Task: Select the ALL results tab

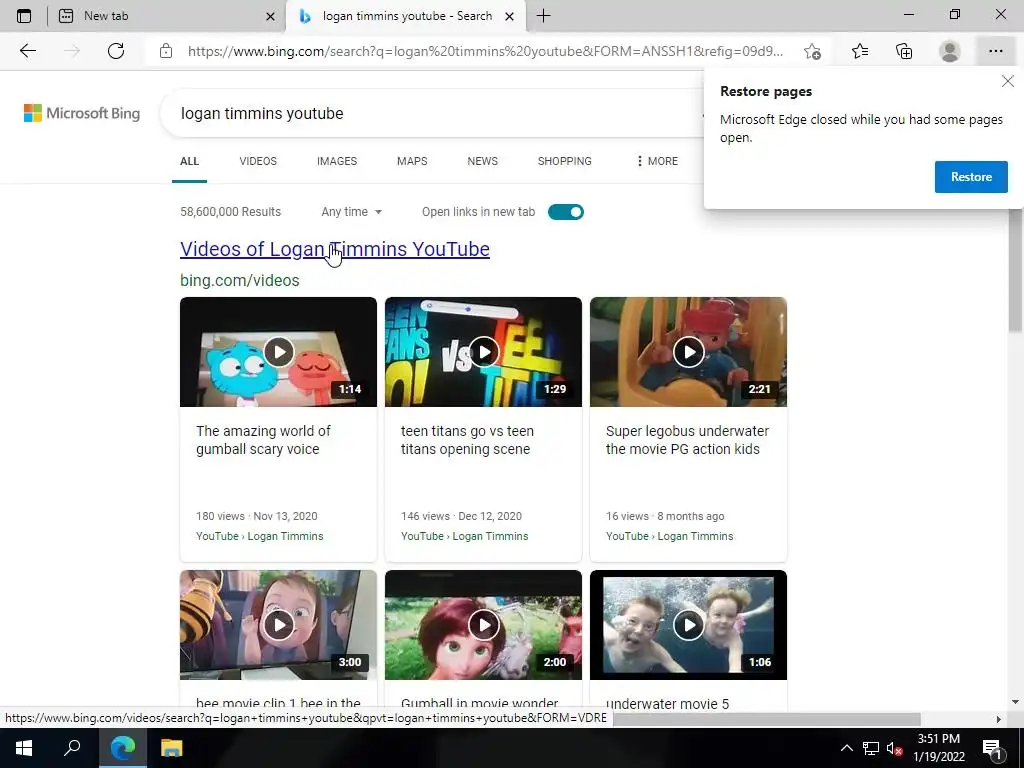Action: click(x=189, y=161)
